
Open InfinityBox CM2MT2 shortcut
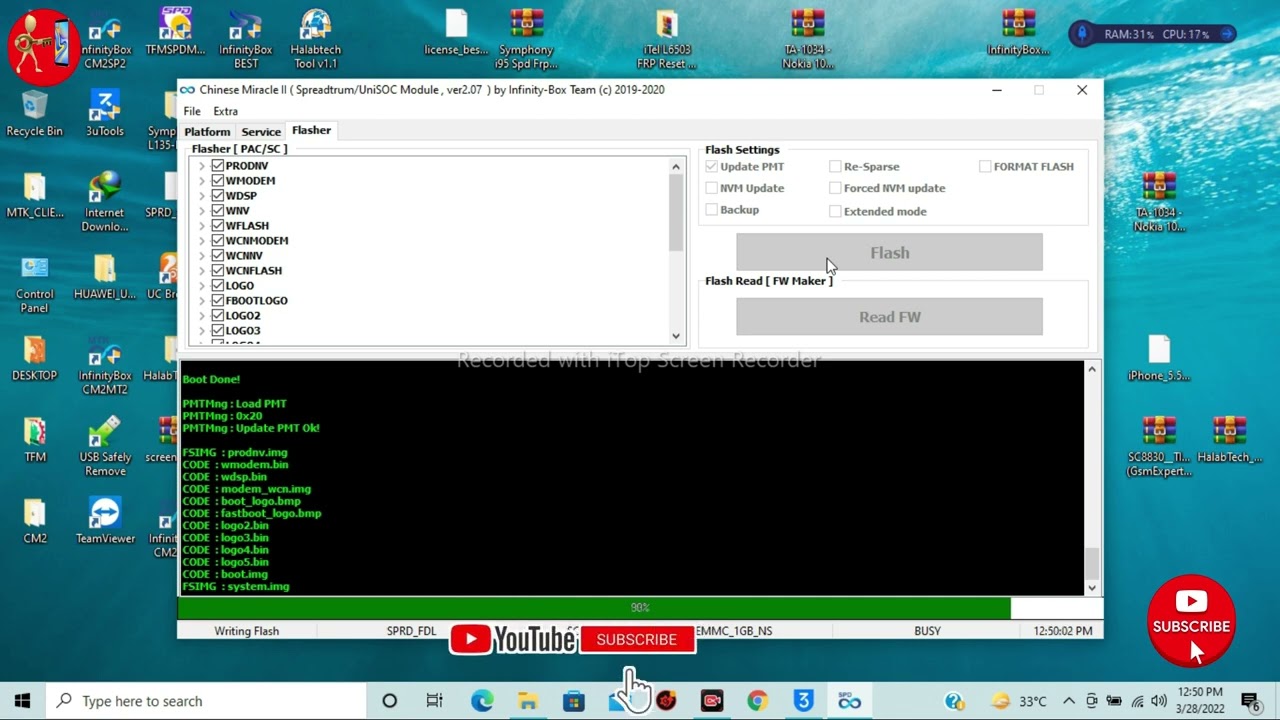tap(105, 366)
